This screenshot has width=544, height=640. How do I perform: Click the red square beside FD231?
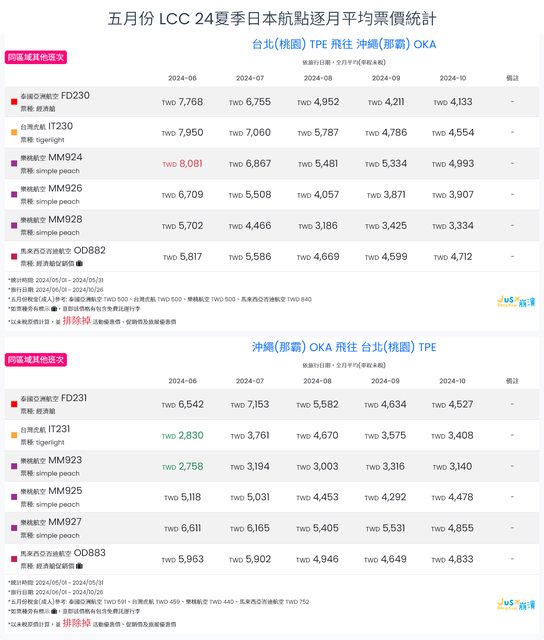pos(14,404)
